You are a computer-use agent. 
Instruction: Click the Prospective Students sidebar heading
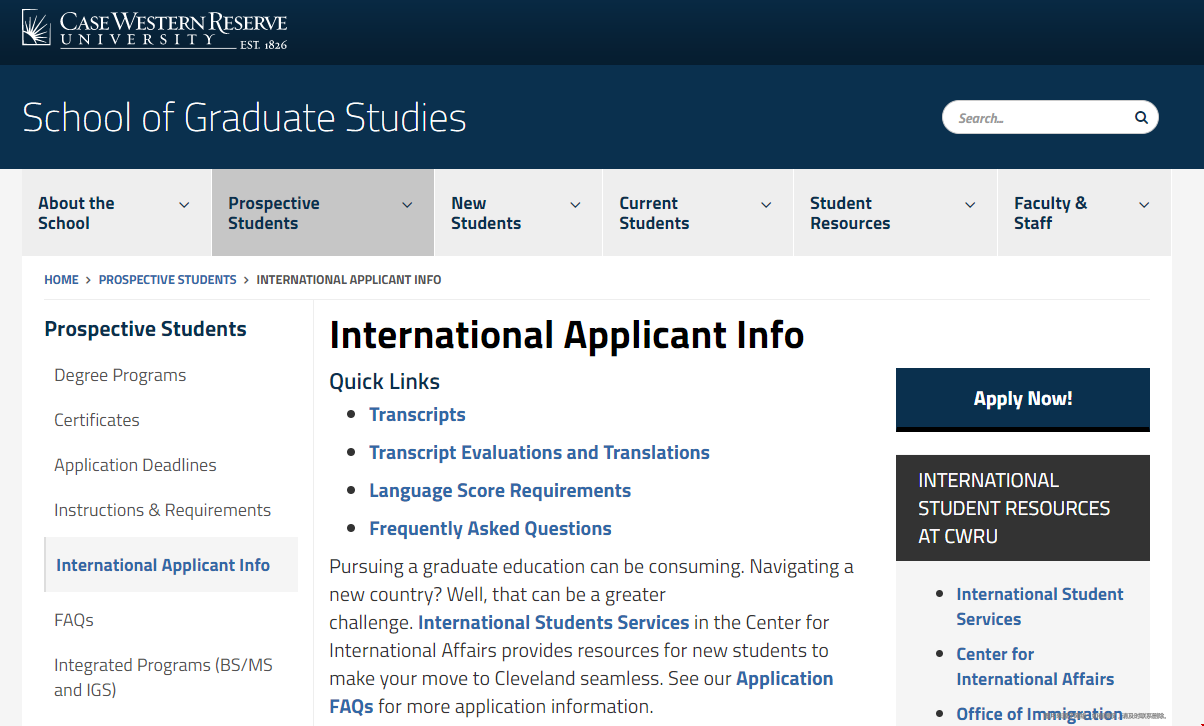coord(146,329)
